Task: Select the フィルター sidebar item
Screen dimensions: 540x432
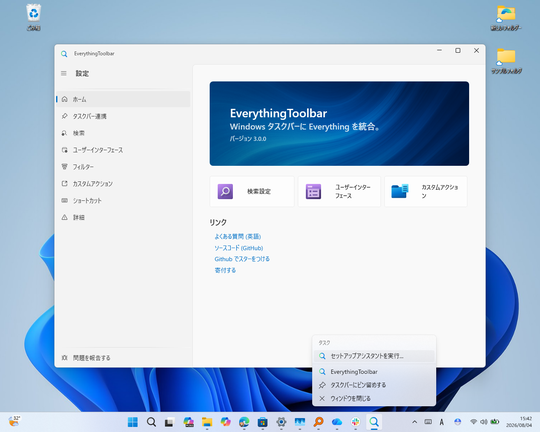Action: point(123,167)
